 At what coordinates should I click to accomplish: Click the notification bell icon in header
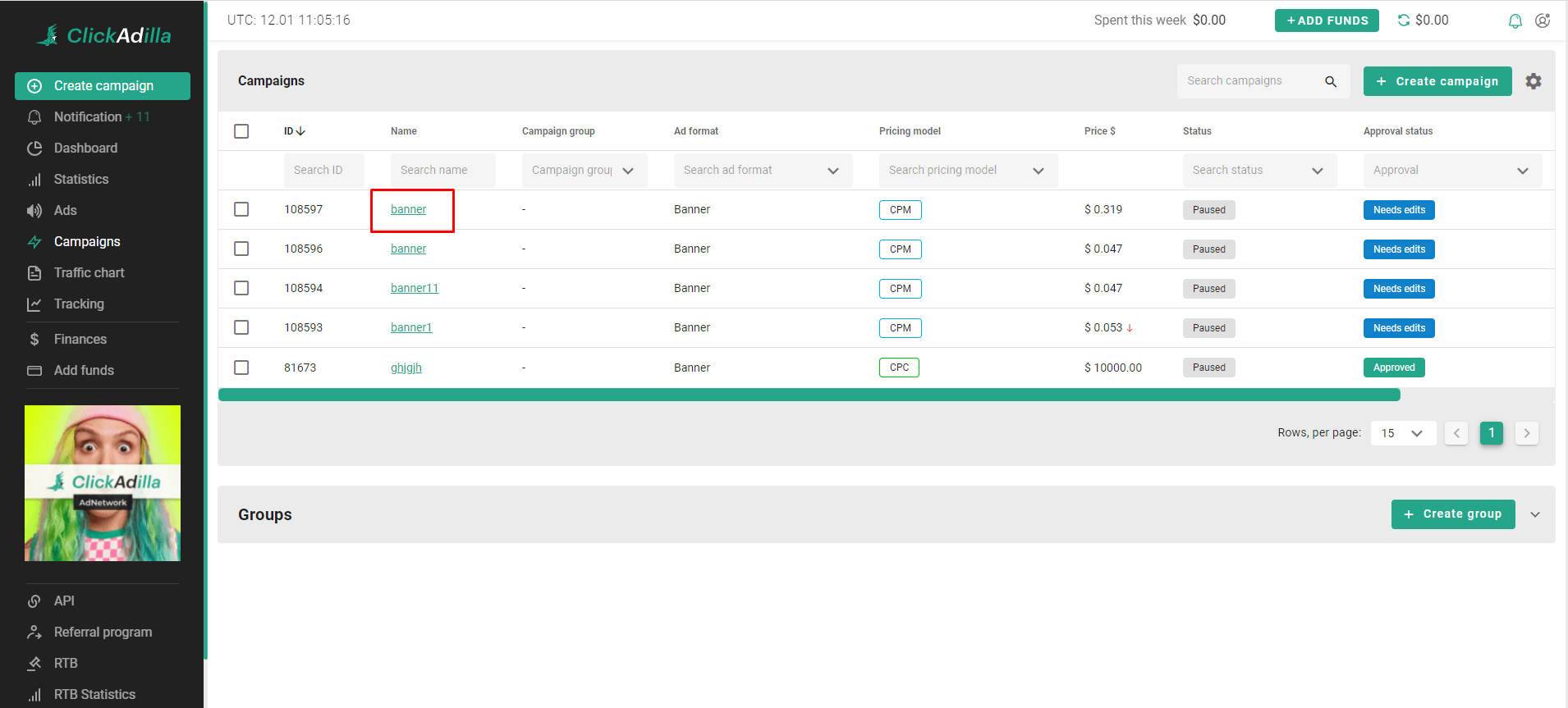tap(1515, 21)
